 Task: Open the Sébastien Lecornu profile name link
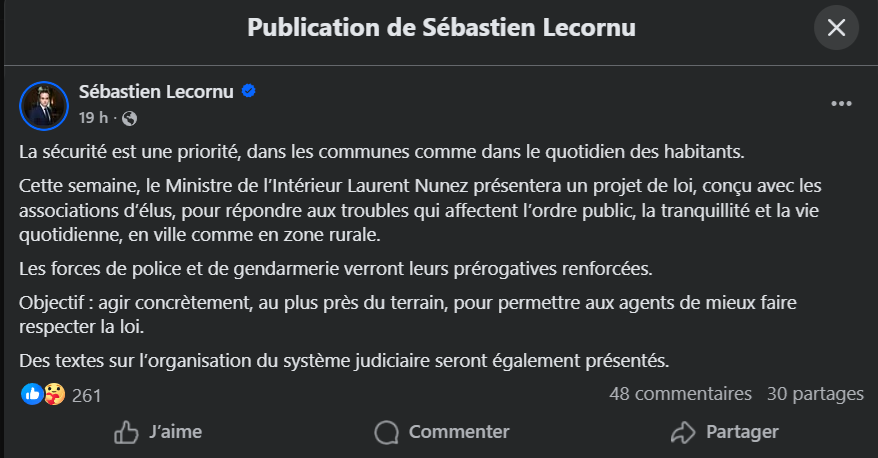pyautogui.click(x=156, y=92)
